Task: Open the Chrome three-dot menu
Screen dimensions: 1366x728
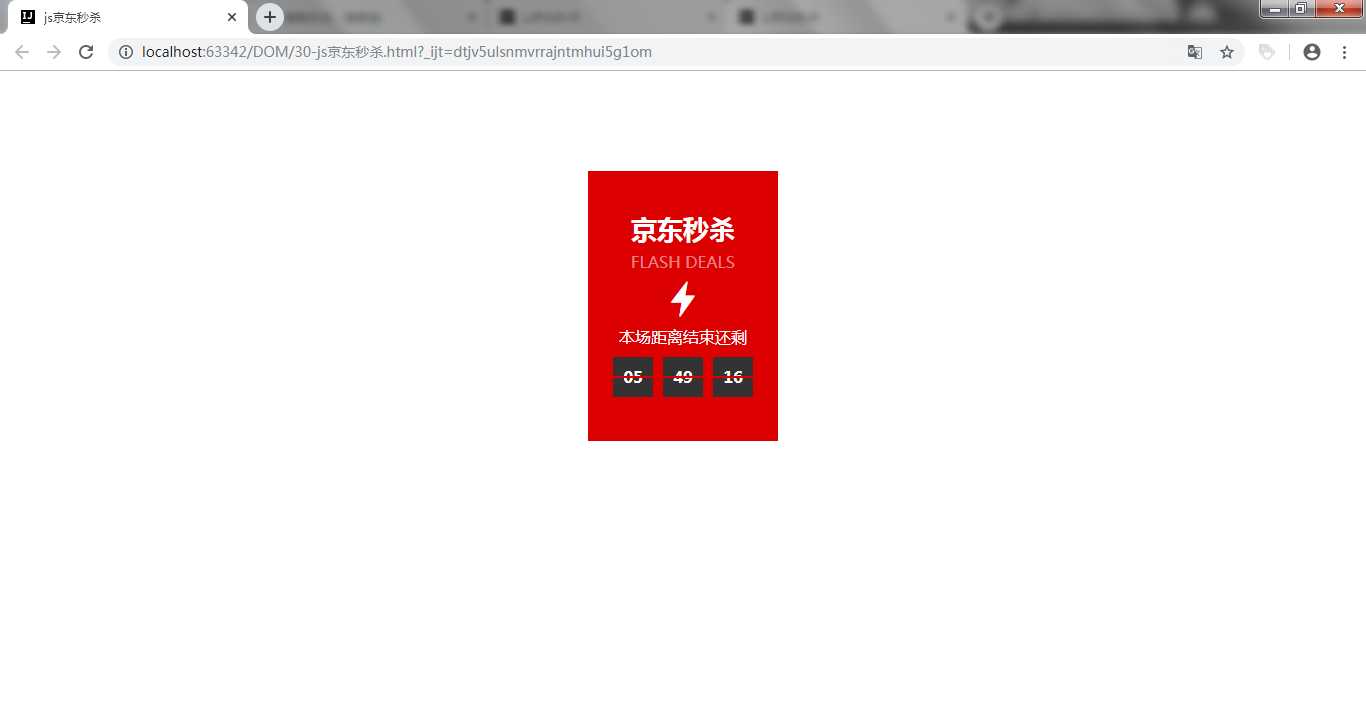Action: (x=1344, y=52)
